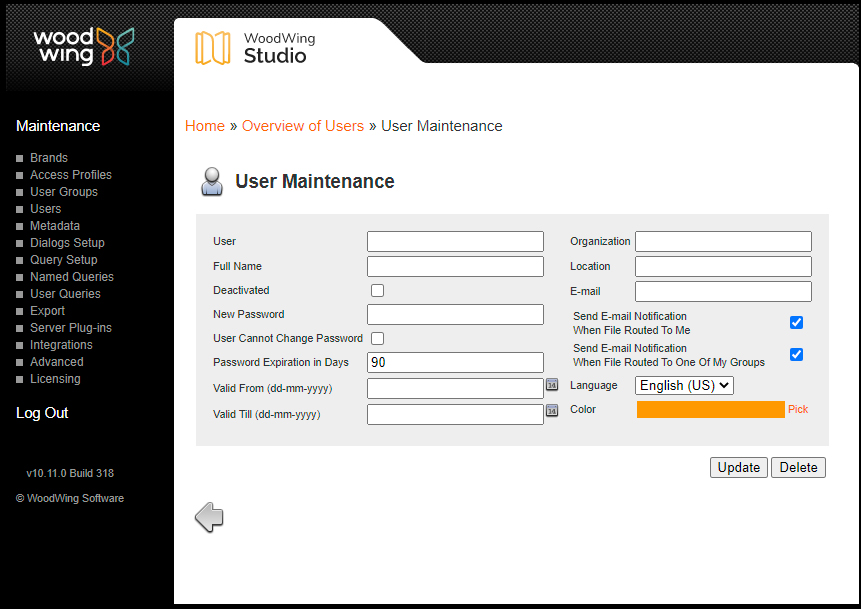The height and width of the screenshot is (609, 861).
Task: Open User Queries
Action: (x=65, y=294)
